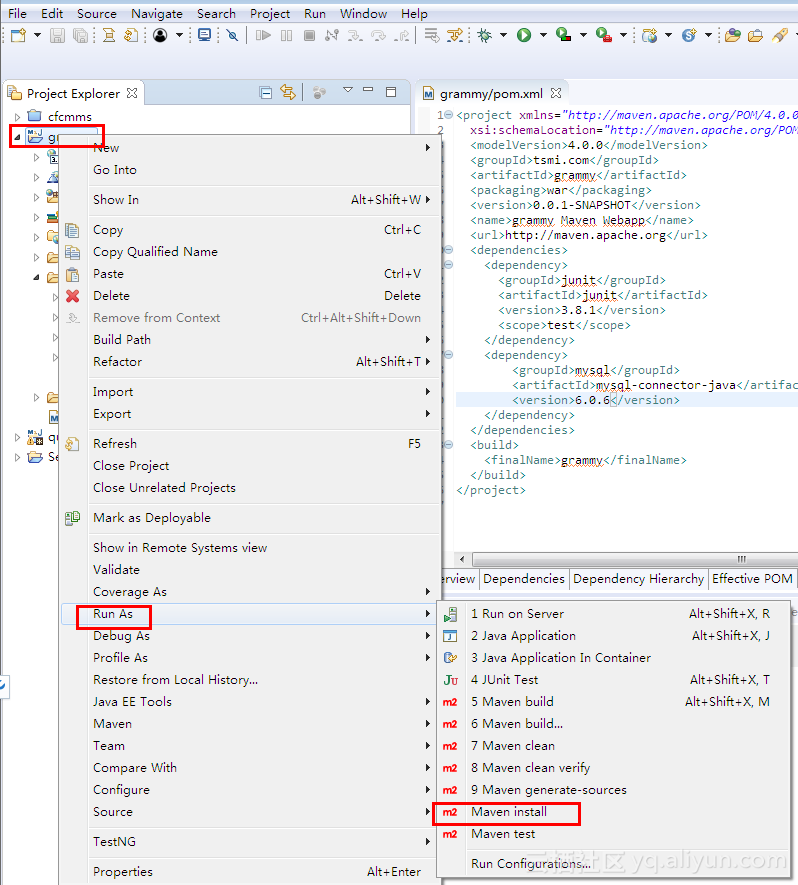Click the Step Over icon
The height and width of the screenshot is (885, 798).
coord(378,36)
